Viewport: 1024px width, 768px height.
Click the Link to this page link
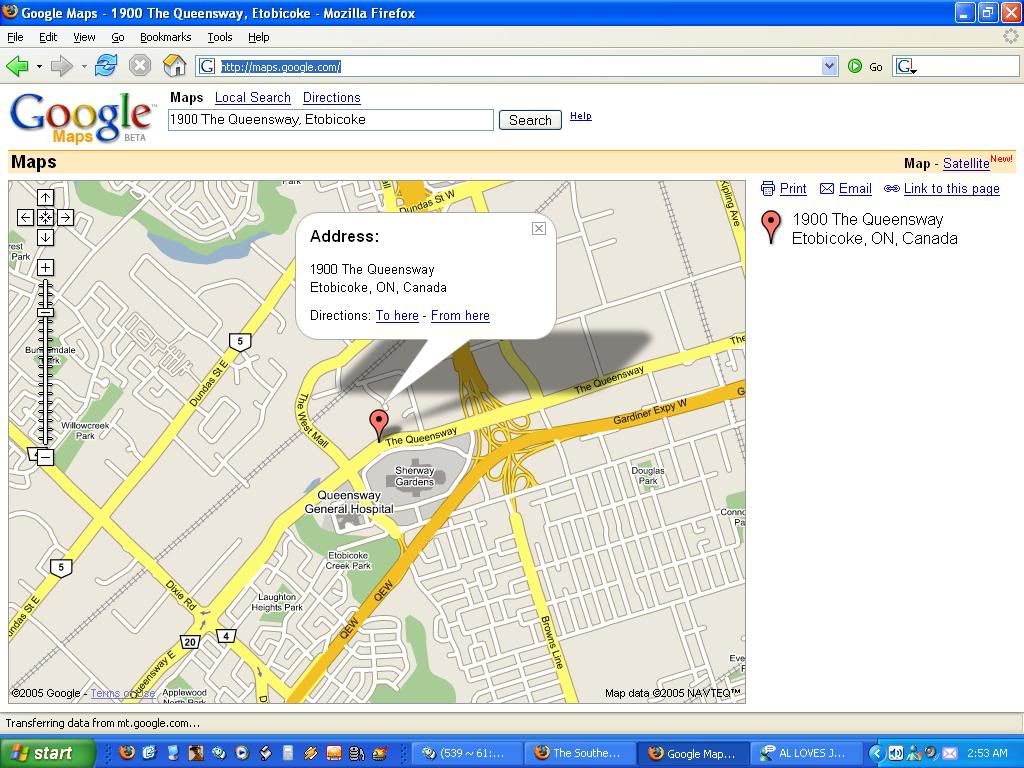coord(952,189)
